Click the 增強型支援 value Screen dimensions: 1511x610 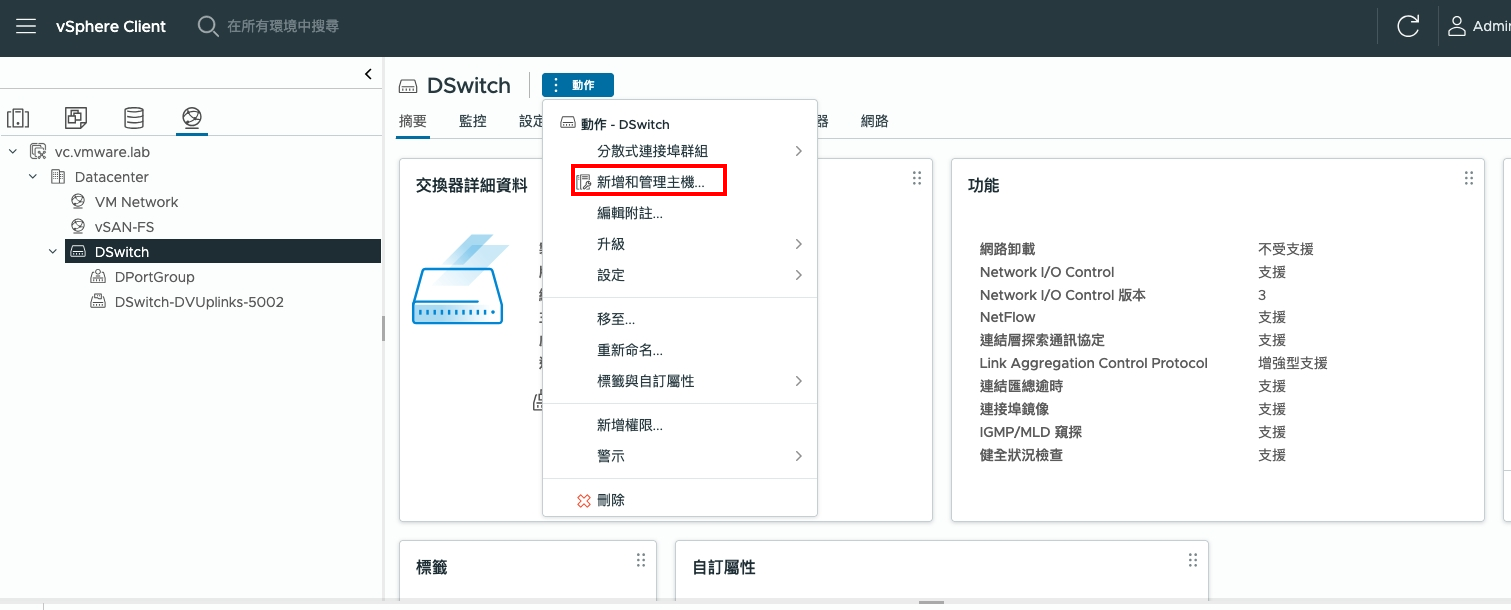tap(1292, 363)
